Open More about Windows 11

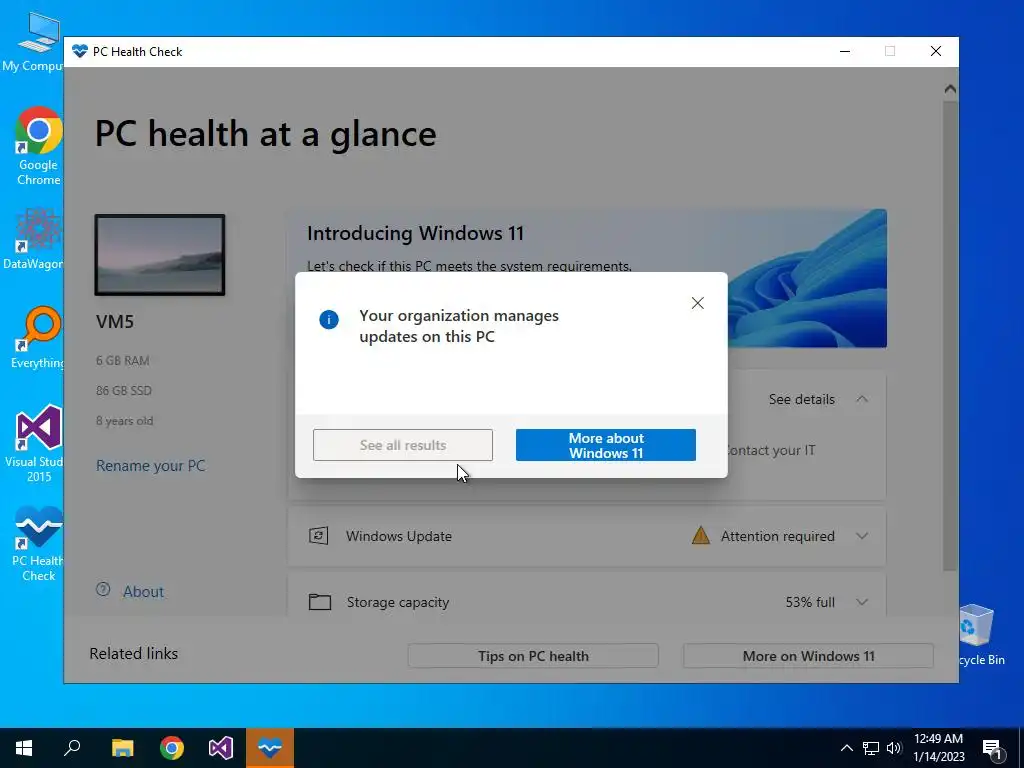(605, 445)
